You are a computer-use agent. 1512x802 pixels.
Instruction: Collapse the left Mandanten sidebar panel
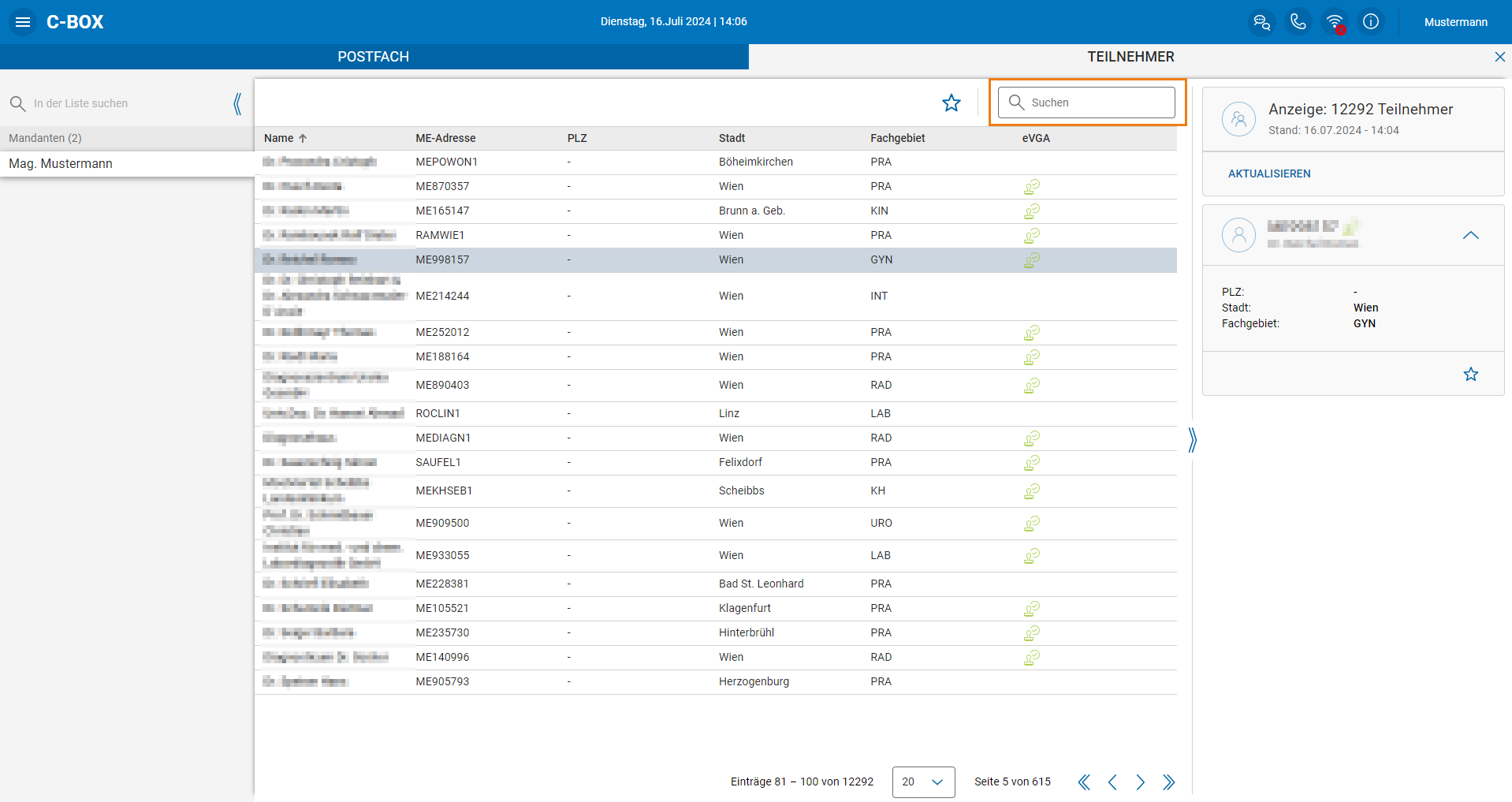pyautogui.click(x=237, y=103)
